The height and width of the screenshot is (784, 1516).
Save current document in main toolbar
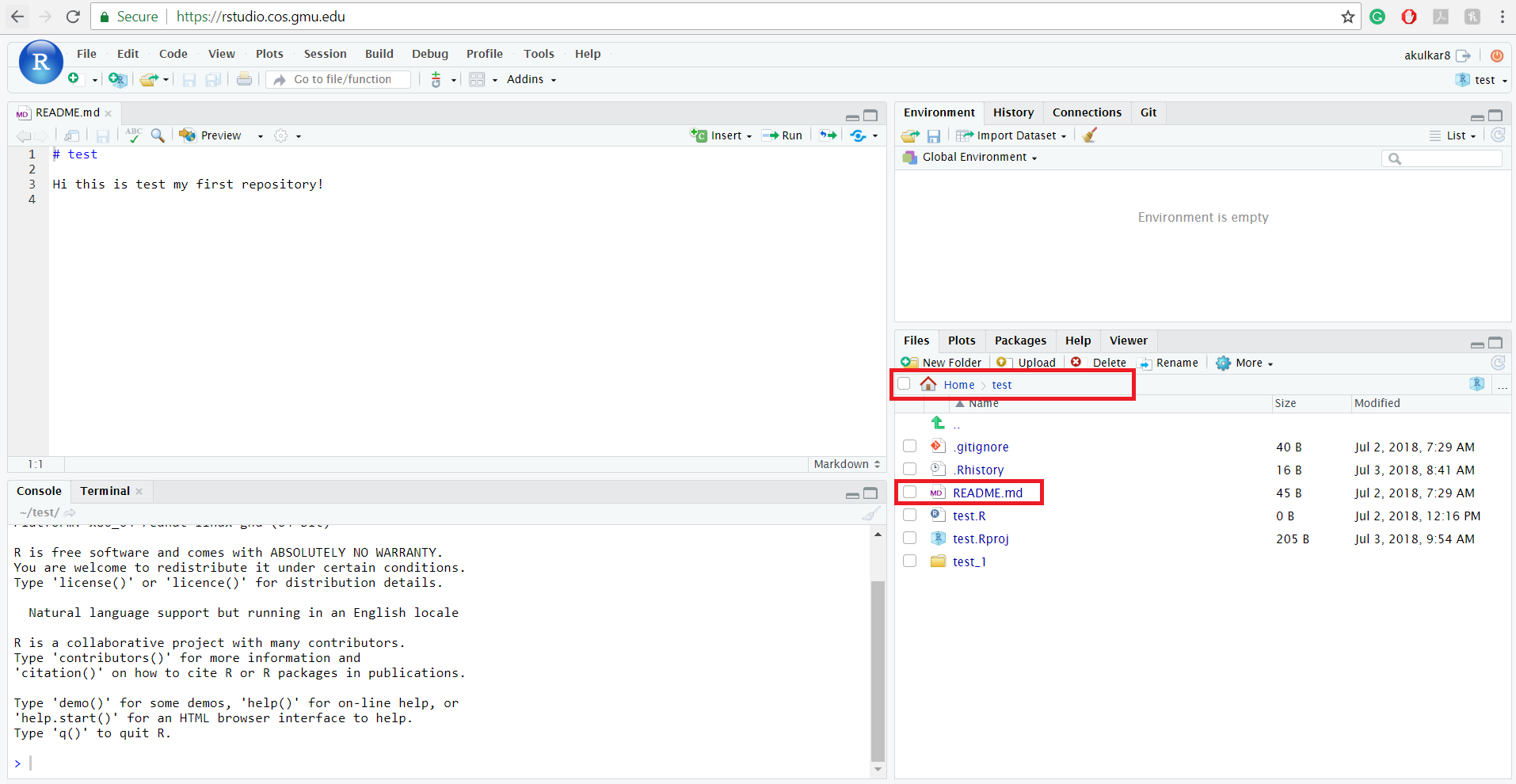click(189, 79)
